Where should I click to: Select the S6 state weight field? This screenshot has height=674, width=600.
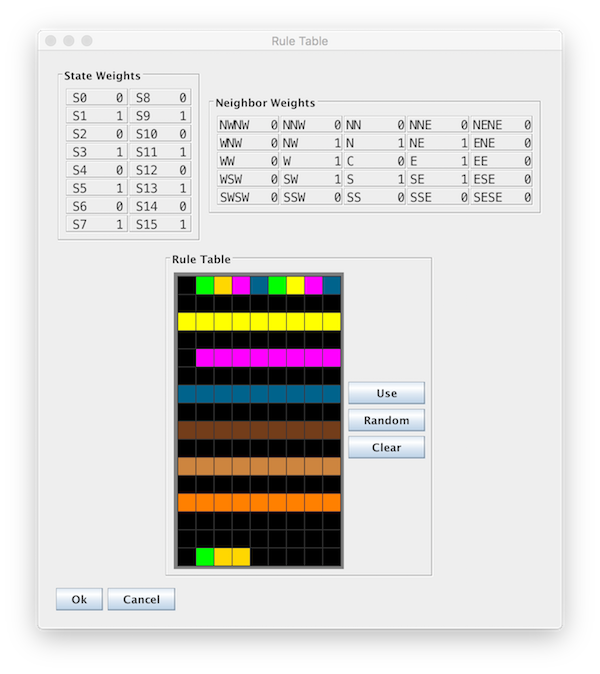[97, 206]
